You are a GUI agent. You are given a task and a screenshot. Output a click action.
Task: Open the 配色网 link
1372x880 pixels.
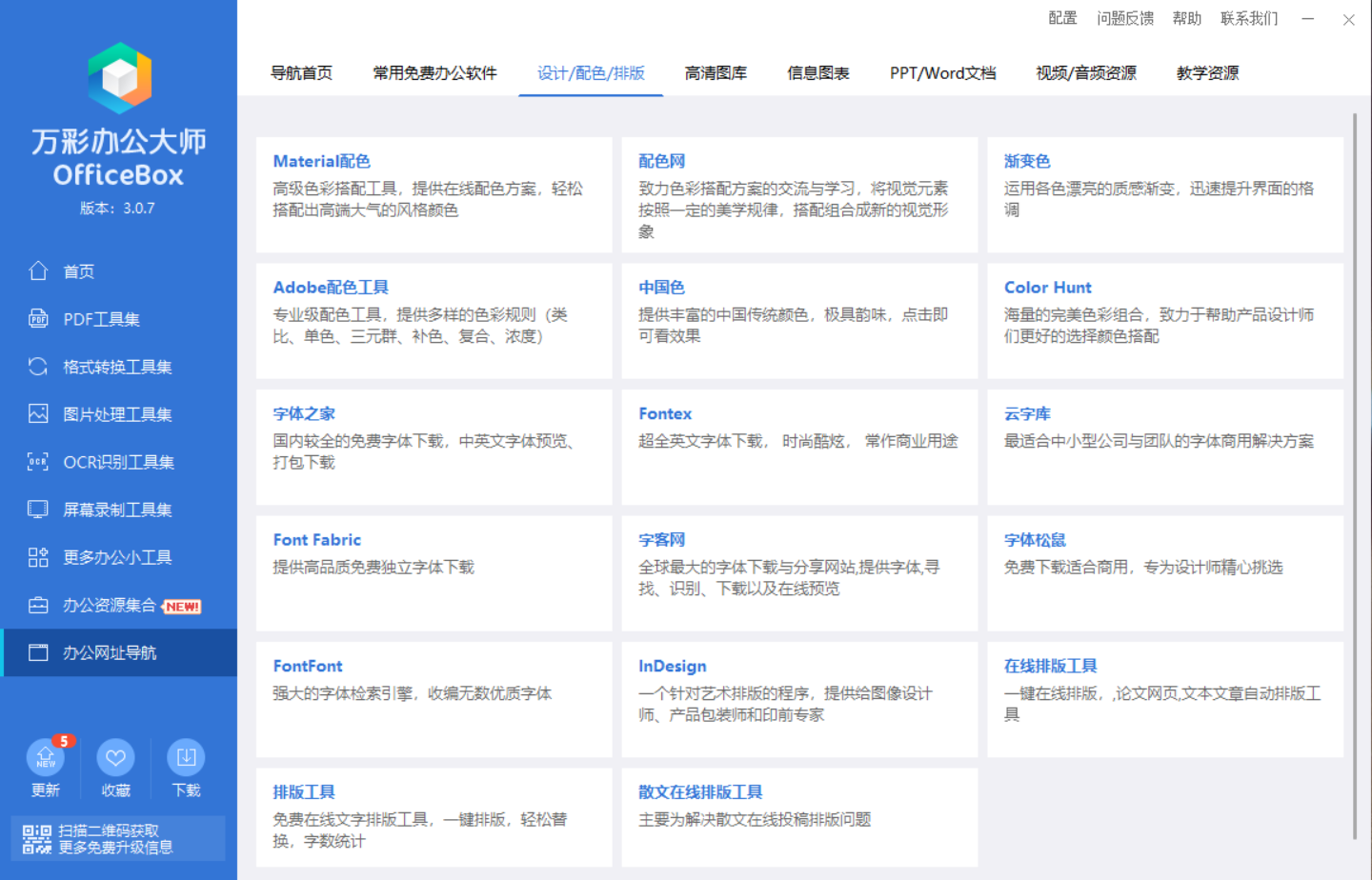click(661, 161)
